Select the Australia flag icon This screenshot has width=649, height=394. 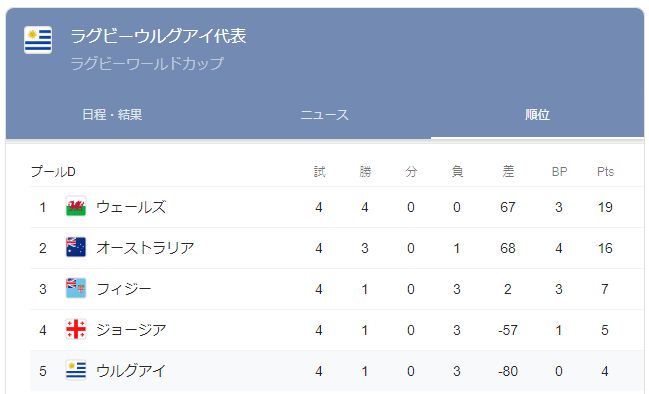click(76, 247)
